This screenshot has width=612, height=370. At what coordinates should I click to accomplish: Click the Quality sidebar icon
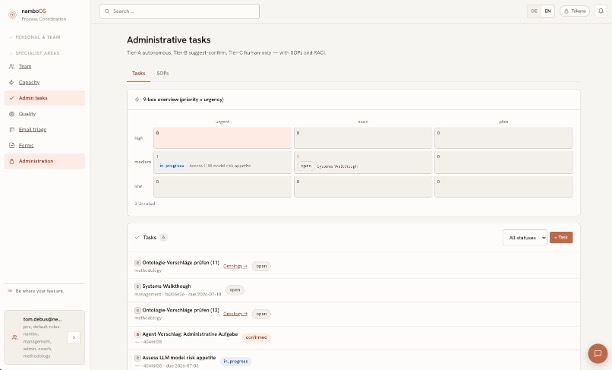(12, 114)
